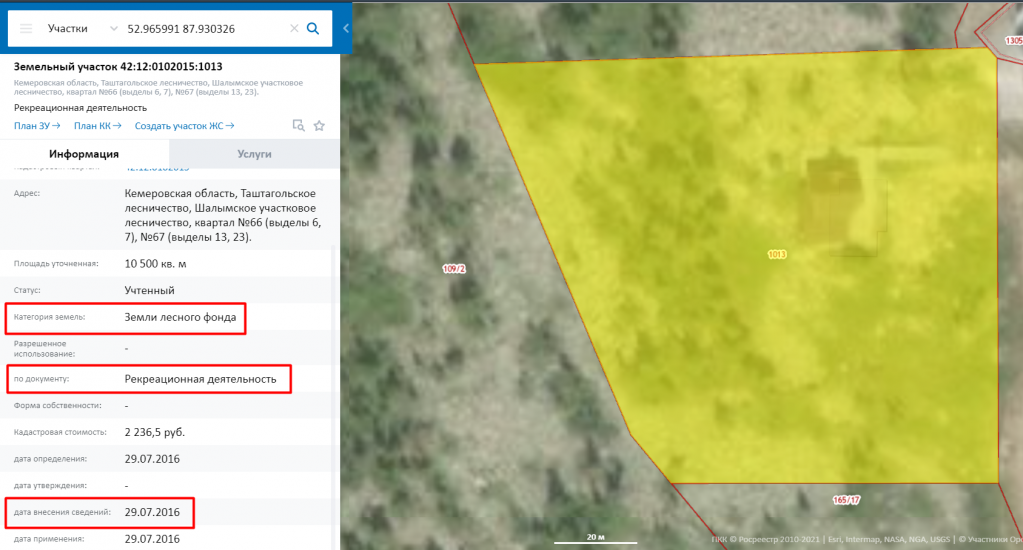Select the parcel title 42:12:0102015:1013
This screenshot has height=550, width=1023.
click(x=118, y=67)
